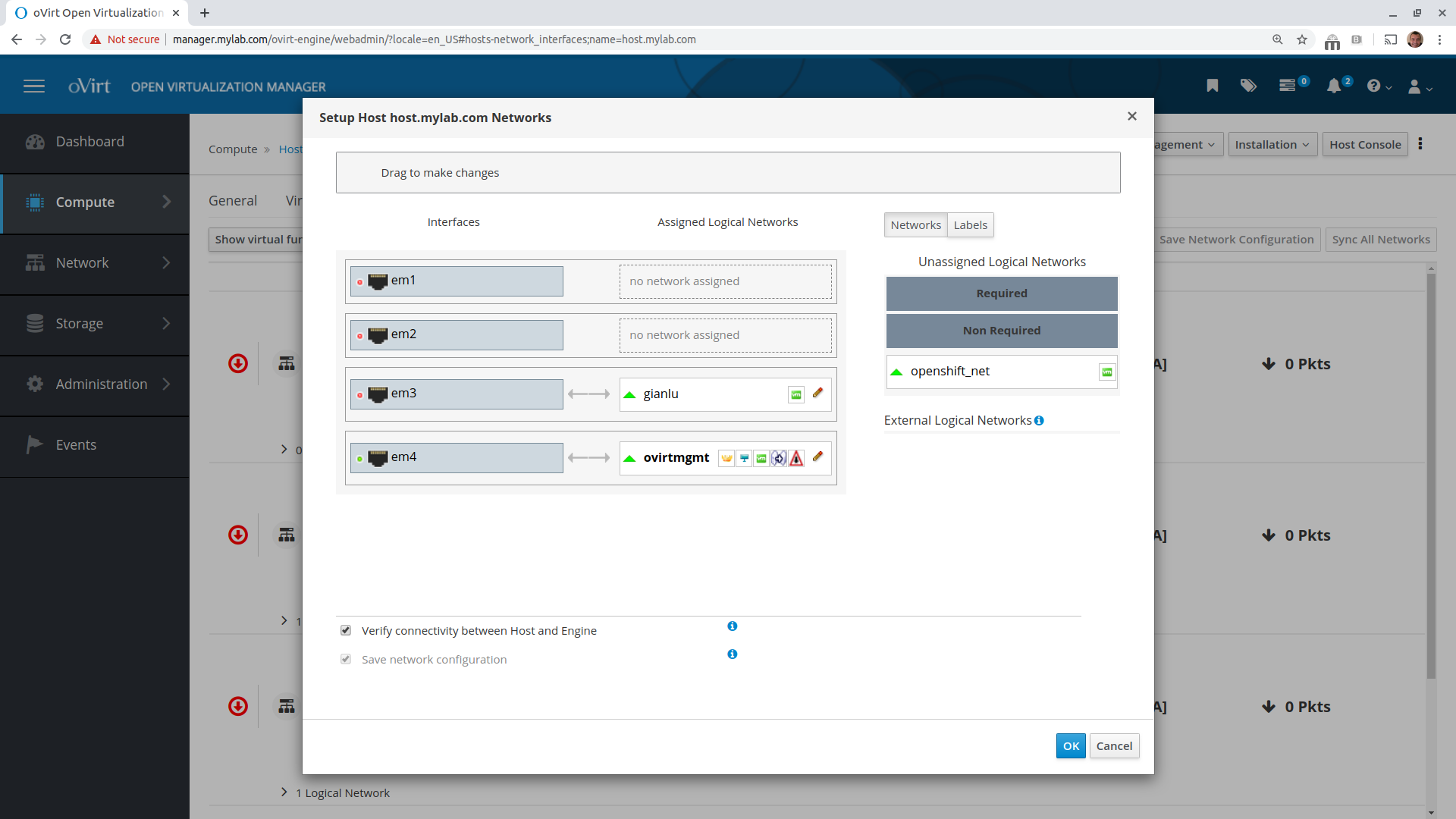The height and width of the screenshot is (819, 1456).
Task: Select the openshift_net unassigned network
Action: pos(1002,372)
